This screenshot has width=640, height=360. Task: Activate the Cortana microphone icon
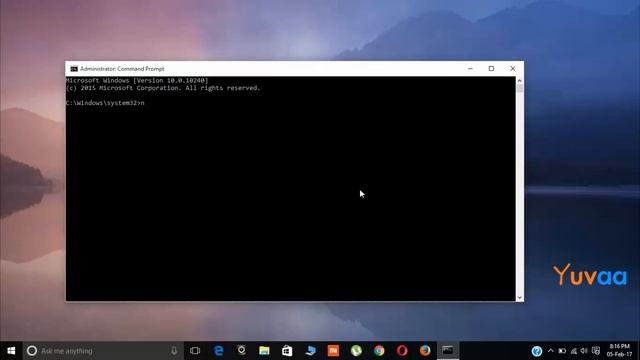(x=174, y=351)
